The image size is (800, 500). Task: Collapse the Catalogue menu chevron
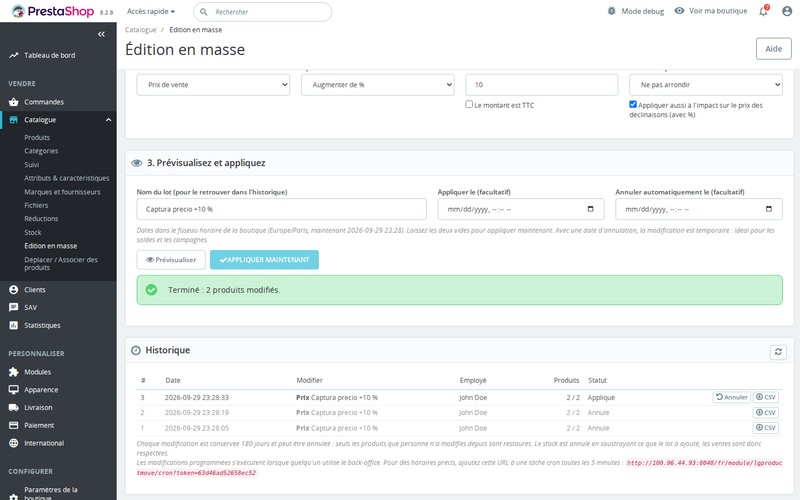tap(108, 120)
